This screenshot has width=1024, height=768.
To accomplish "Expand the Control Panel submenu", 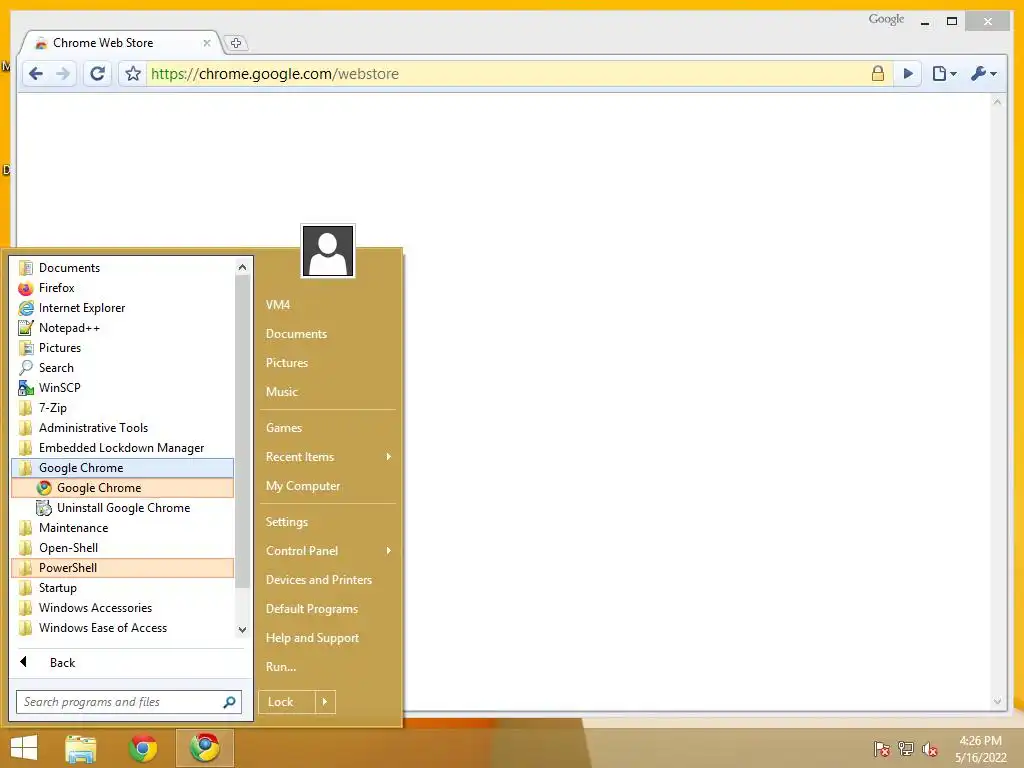I will pos(328,551).
